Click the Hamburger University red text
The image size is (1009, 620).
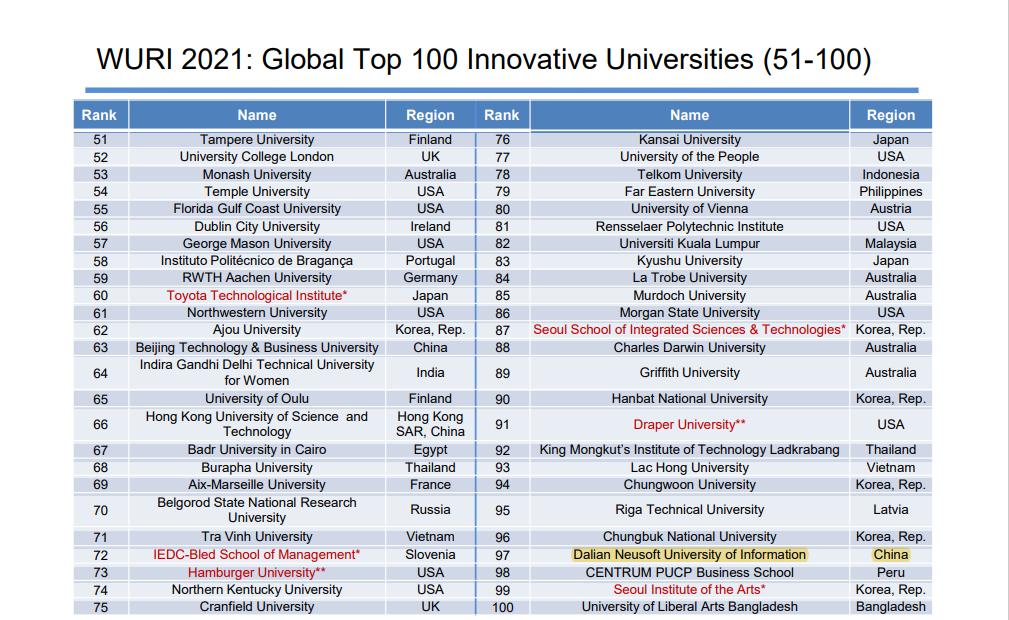point(256,571)
